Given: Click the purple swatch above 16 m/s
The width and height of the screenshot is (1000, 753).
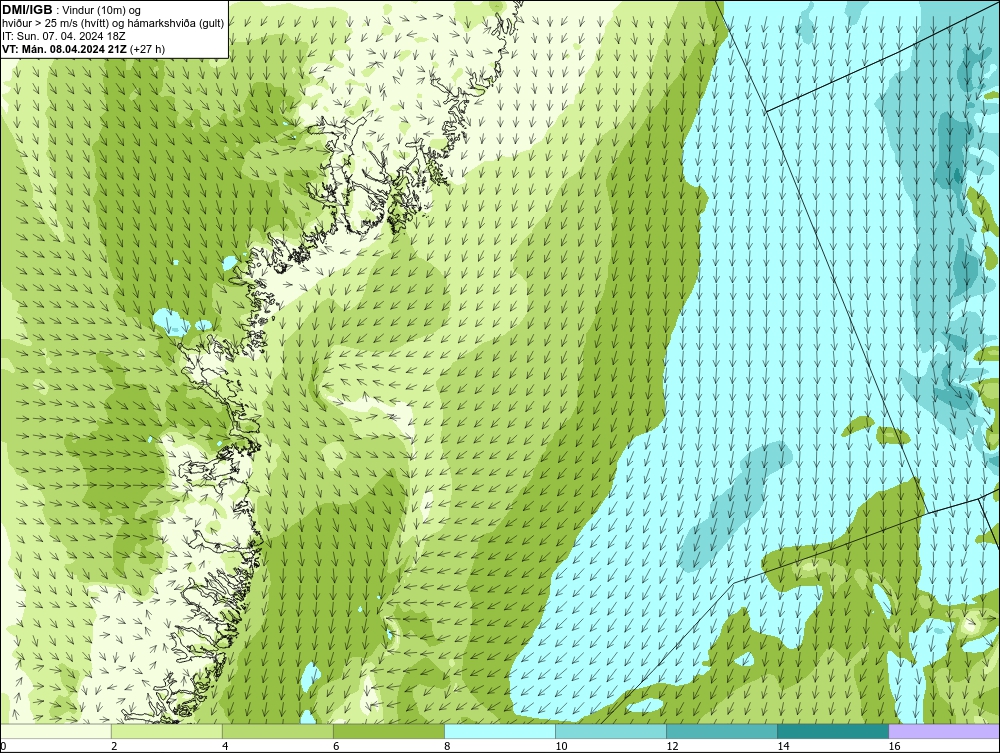Looking at the screenshot, I should (944, 731).
